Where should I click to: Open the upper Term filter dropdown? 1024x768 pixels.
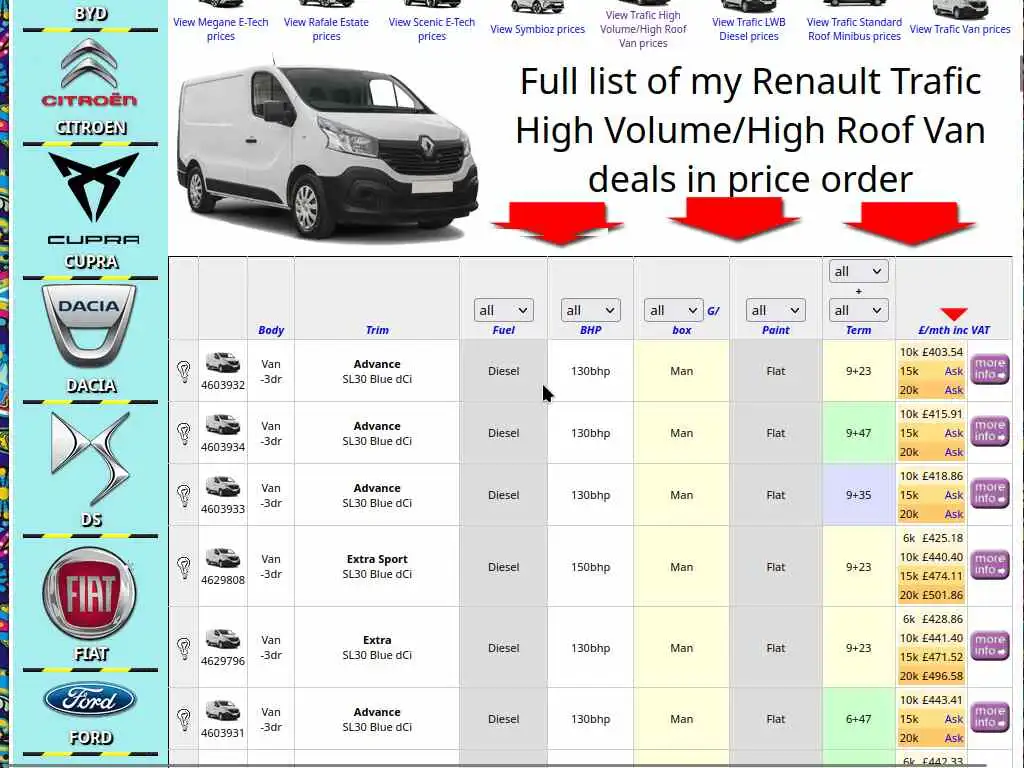[x=859, y=271]
